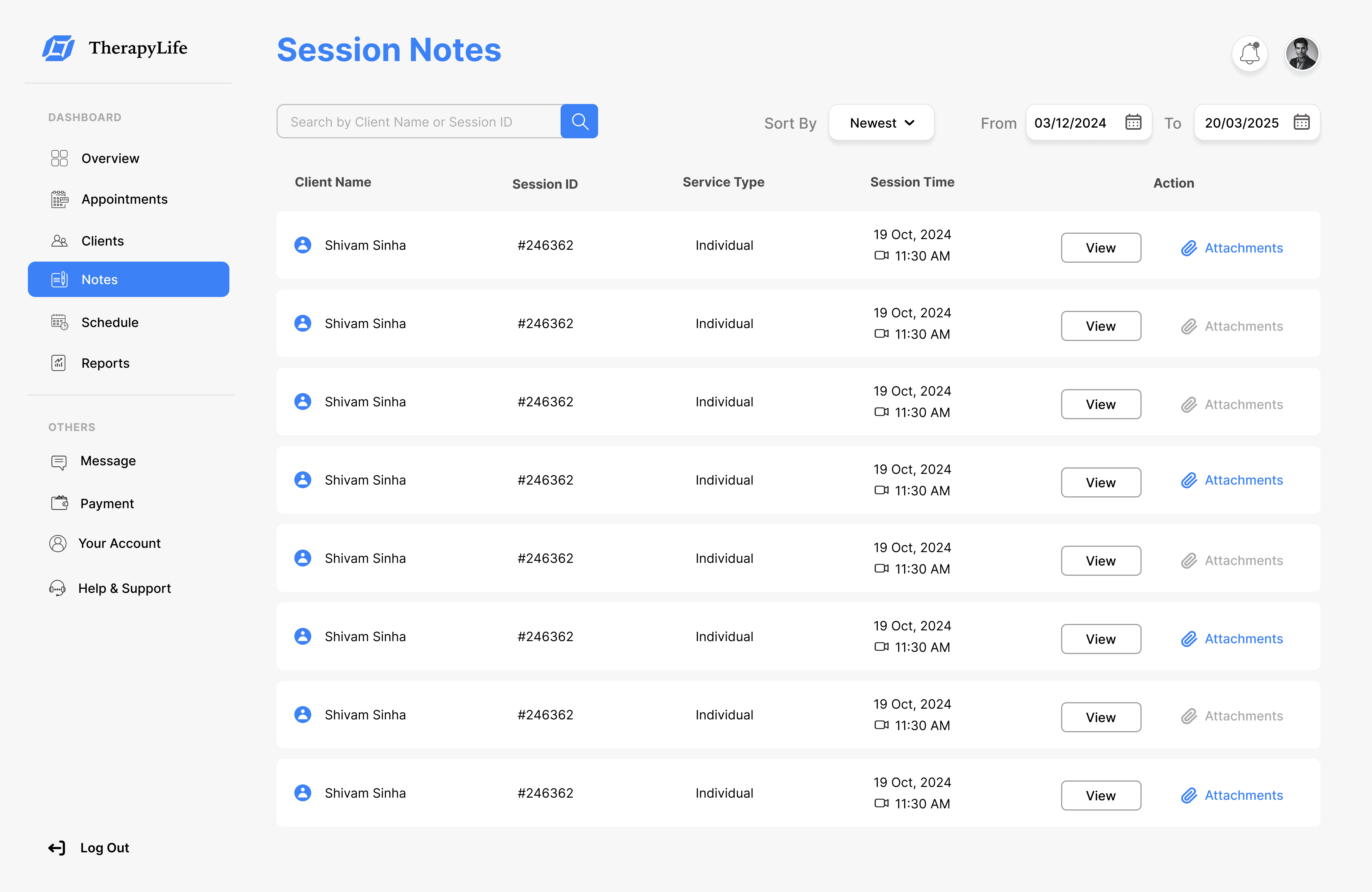Image resolution: width=1372 pixels, height=892 pixels.
Task: Click View in the seventh session row
Action: click(x=1101, y=718)
